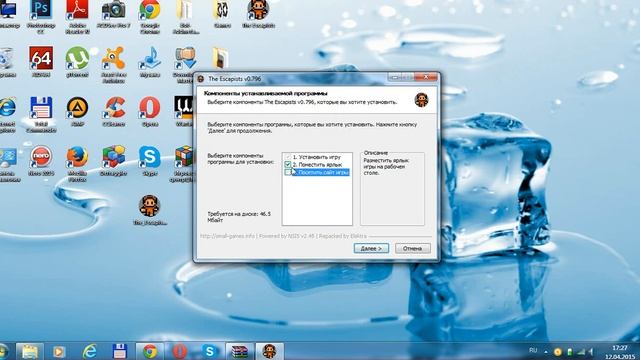The height and width of the screenshot is (360, 640).
Task: Open the Skype desktop shortcut
Action: pyautogui.click(x=150, y=160)
